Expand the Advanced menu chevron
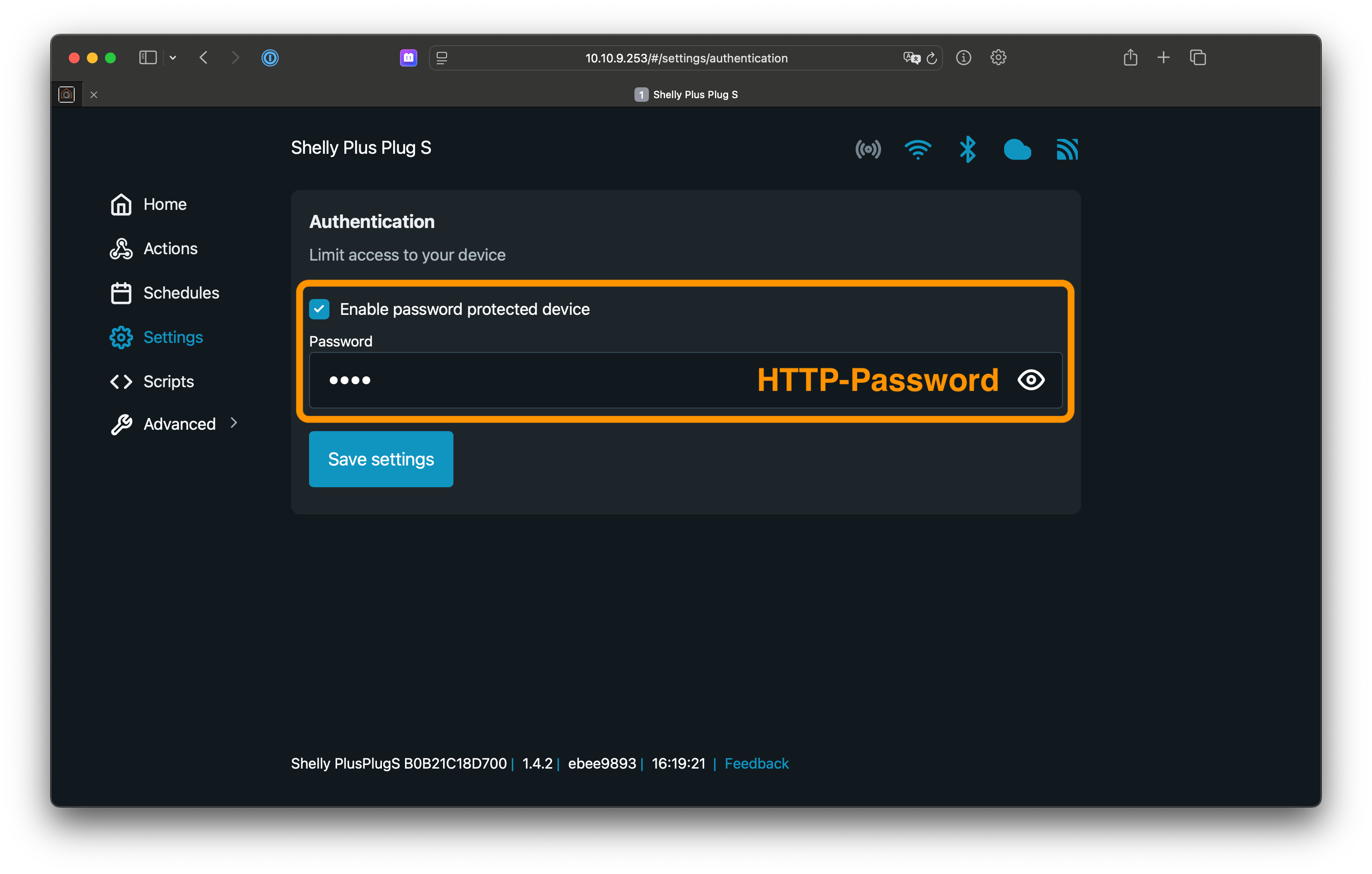 click(x=233, y=423)
